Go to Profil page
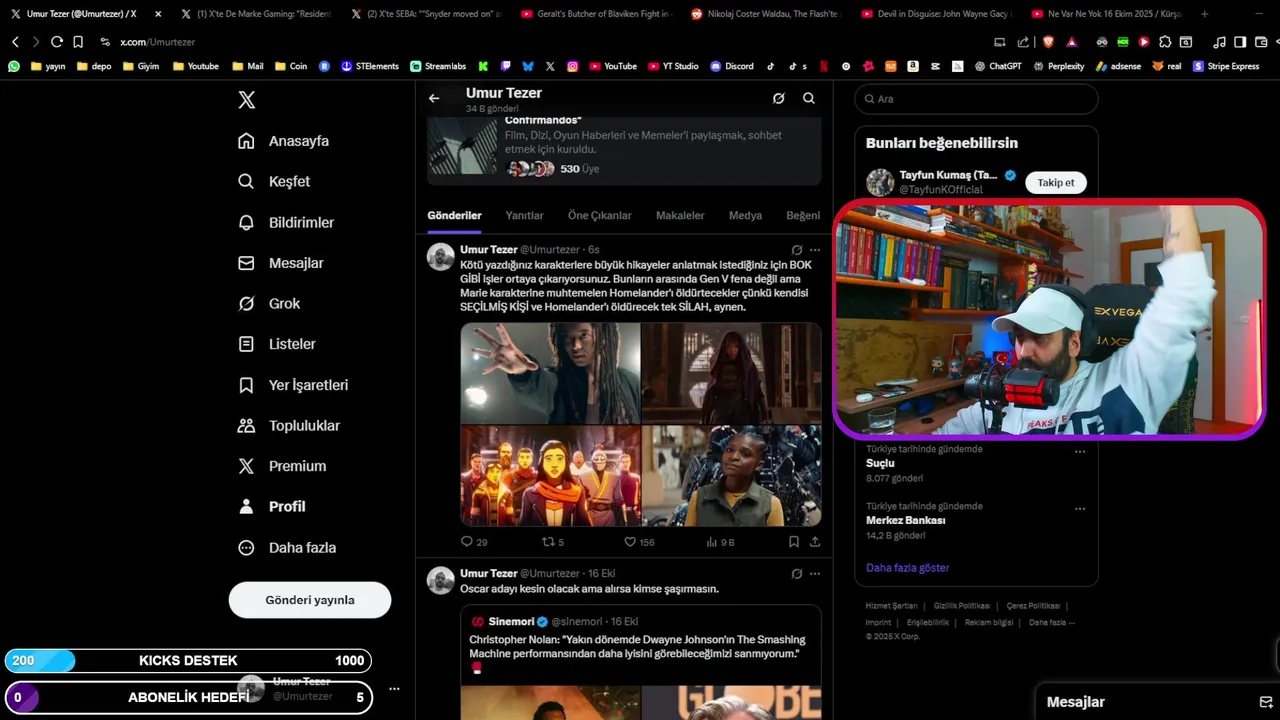Screen dimensions: 1280x720 pyautogui.click(x=272, y=506)
